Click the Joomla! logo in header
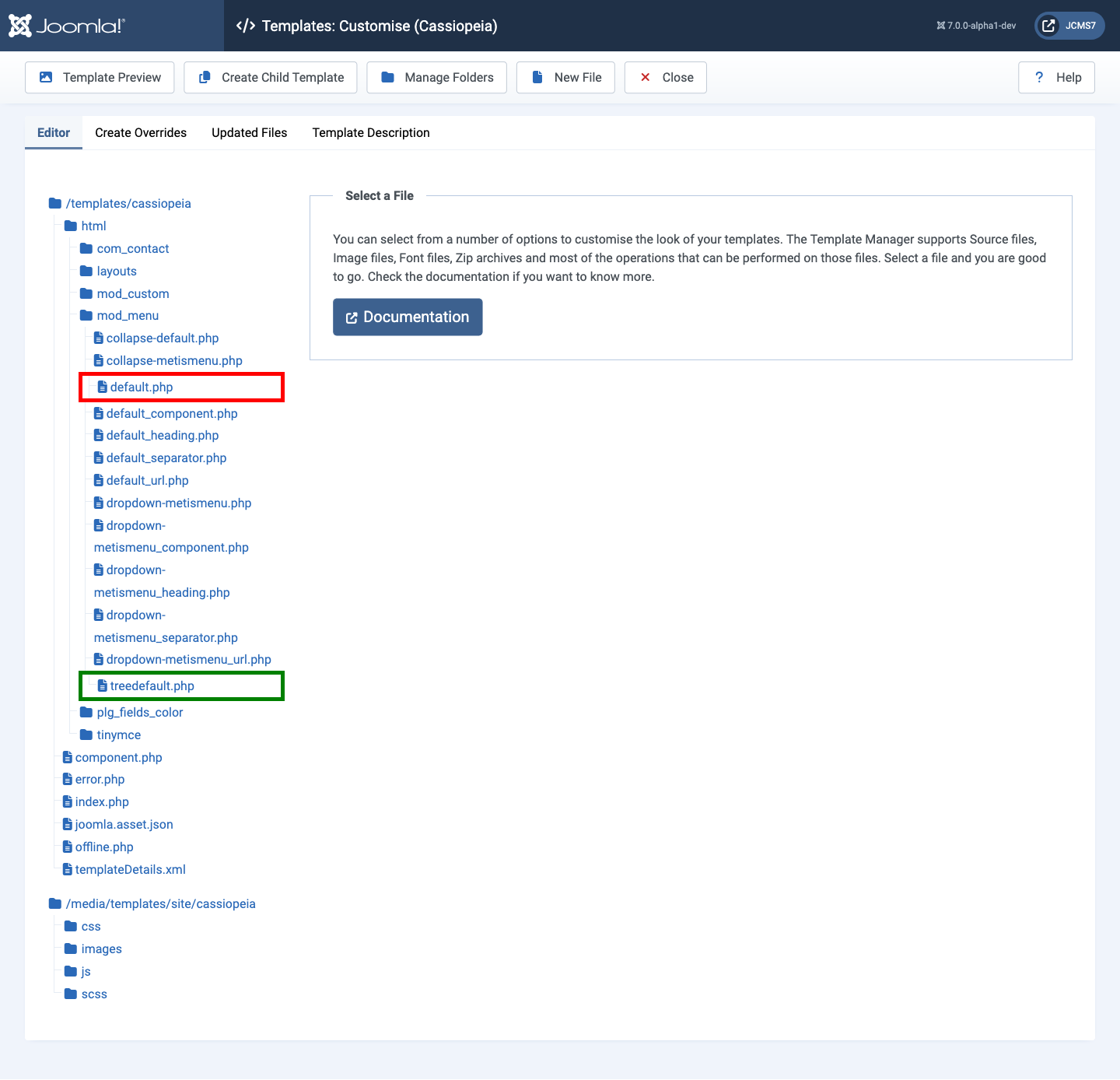The image size is (1120, 1080). click(67, 26)
